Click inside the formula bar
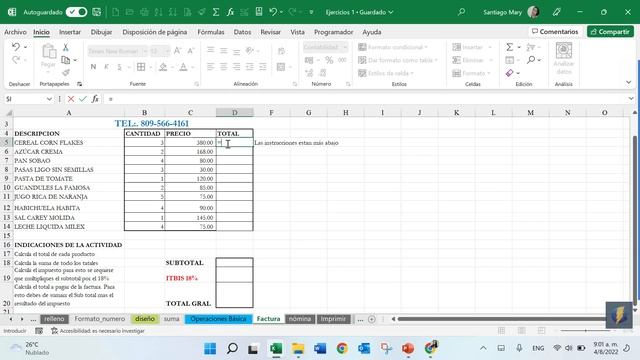The height and width of the screenshot is (360, 640). (x=367, y=99)
